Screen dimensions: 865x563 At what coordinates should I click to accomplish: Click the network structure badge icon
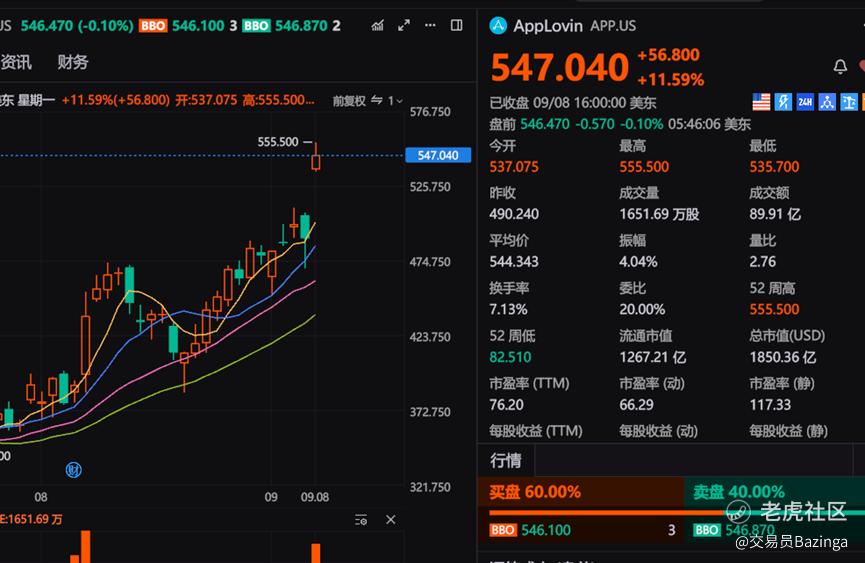[826, 102]
